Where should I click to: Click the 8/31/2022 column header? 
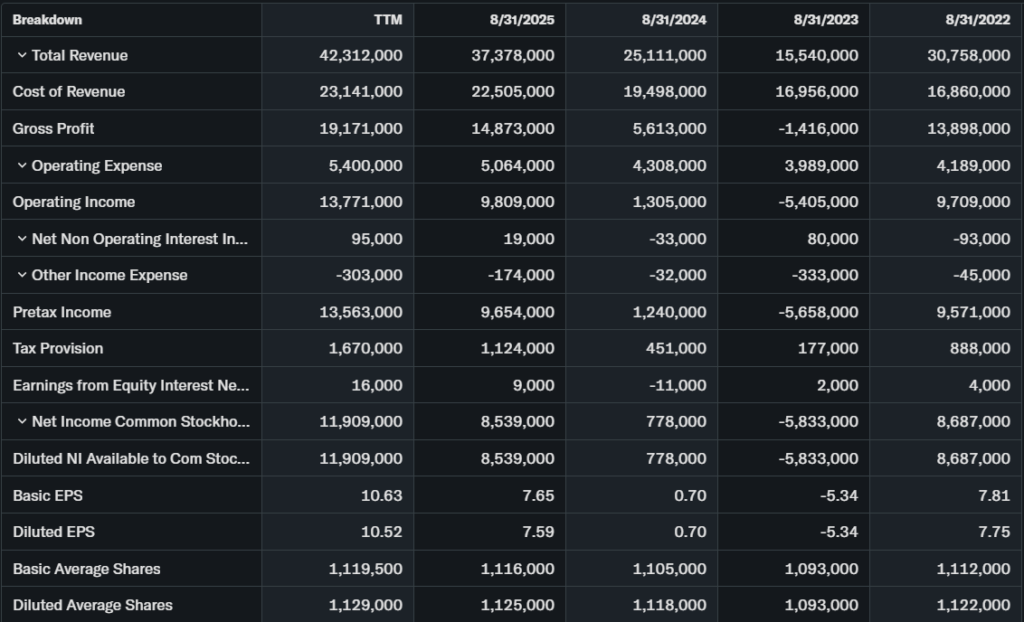[x=980, y=20]
